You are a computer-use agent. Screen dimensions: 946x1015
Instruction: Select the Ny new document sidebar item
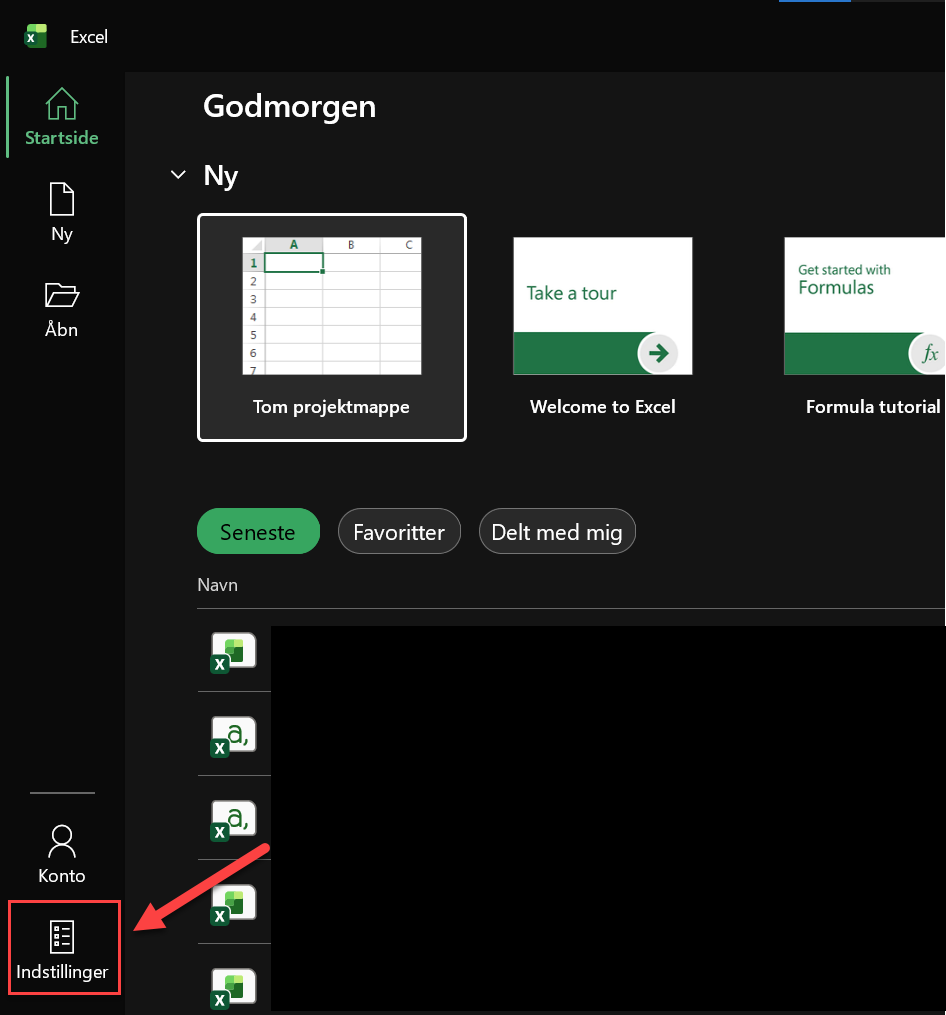point(62,212)
